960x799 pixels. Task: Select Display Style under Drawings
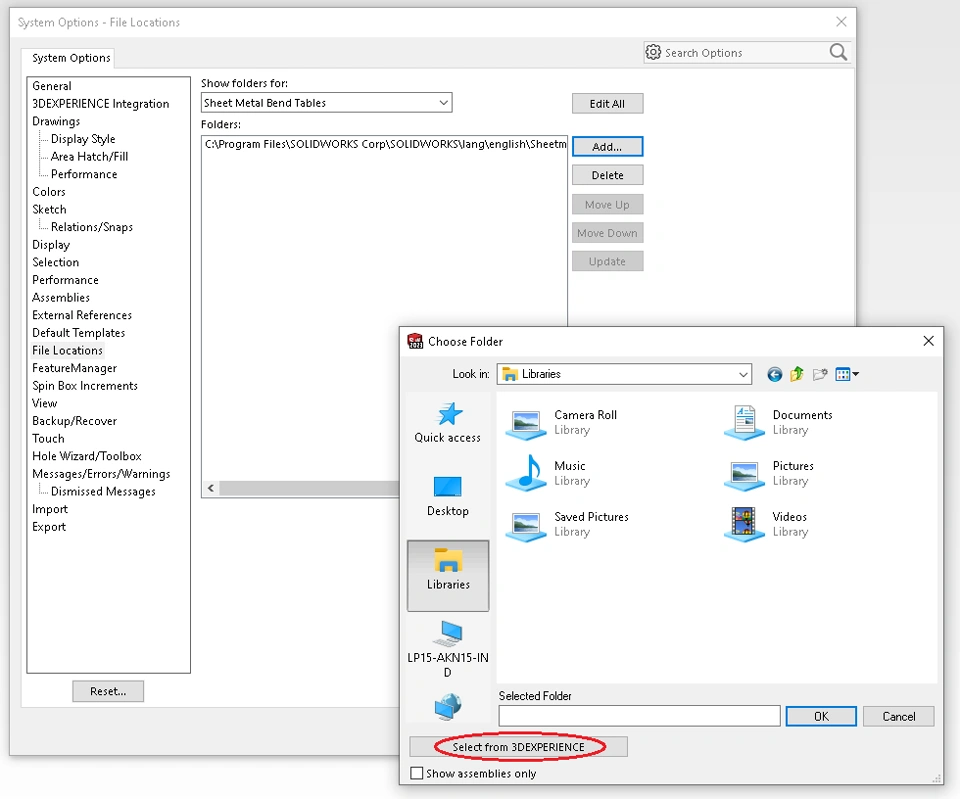(x=83, y=139)
